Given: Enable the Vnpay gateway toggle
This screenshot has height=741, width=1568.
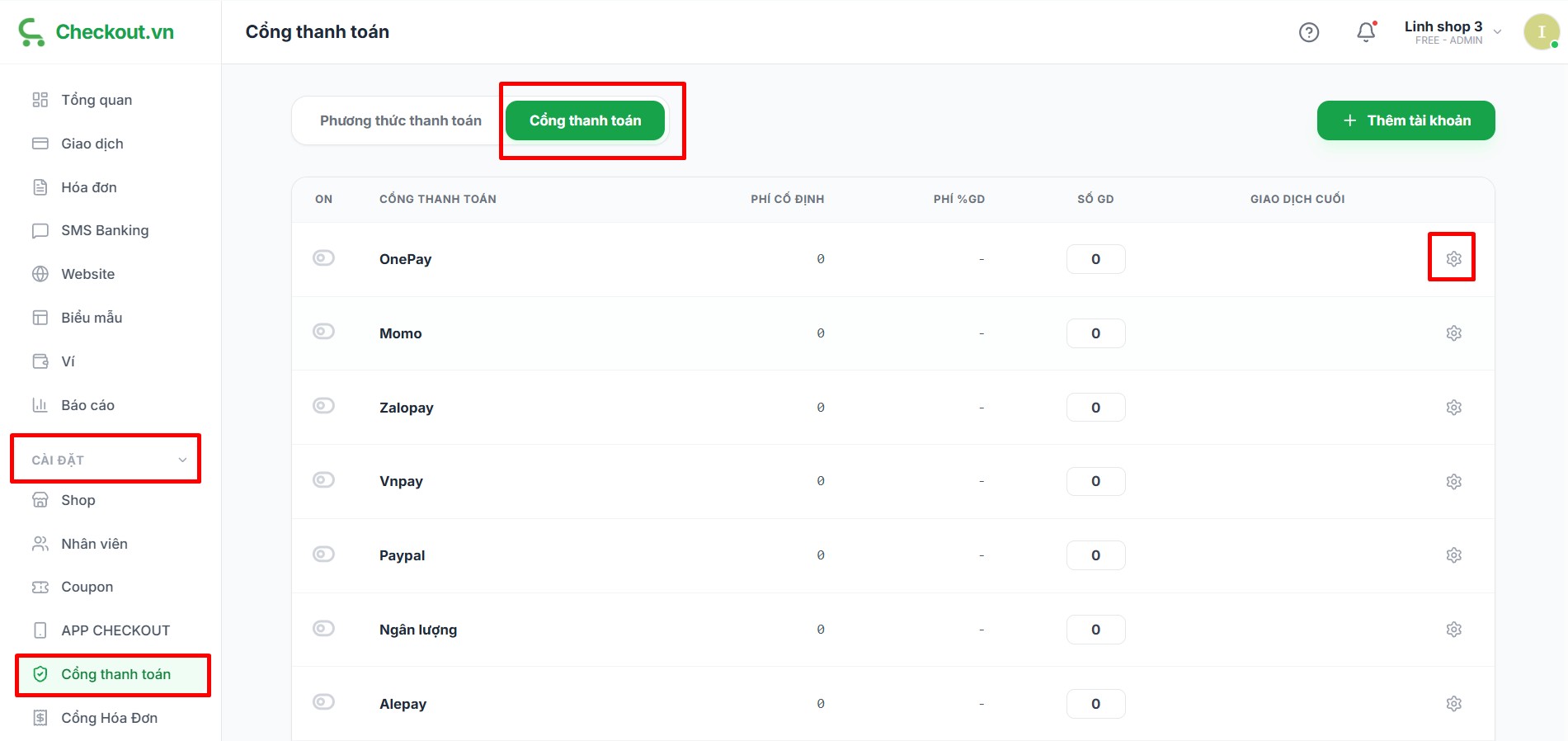Looking at the screenshot, I should coord(323,480).
